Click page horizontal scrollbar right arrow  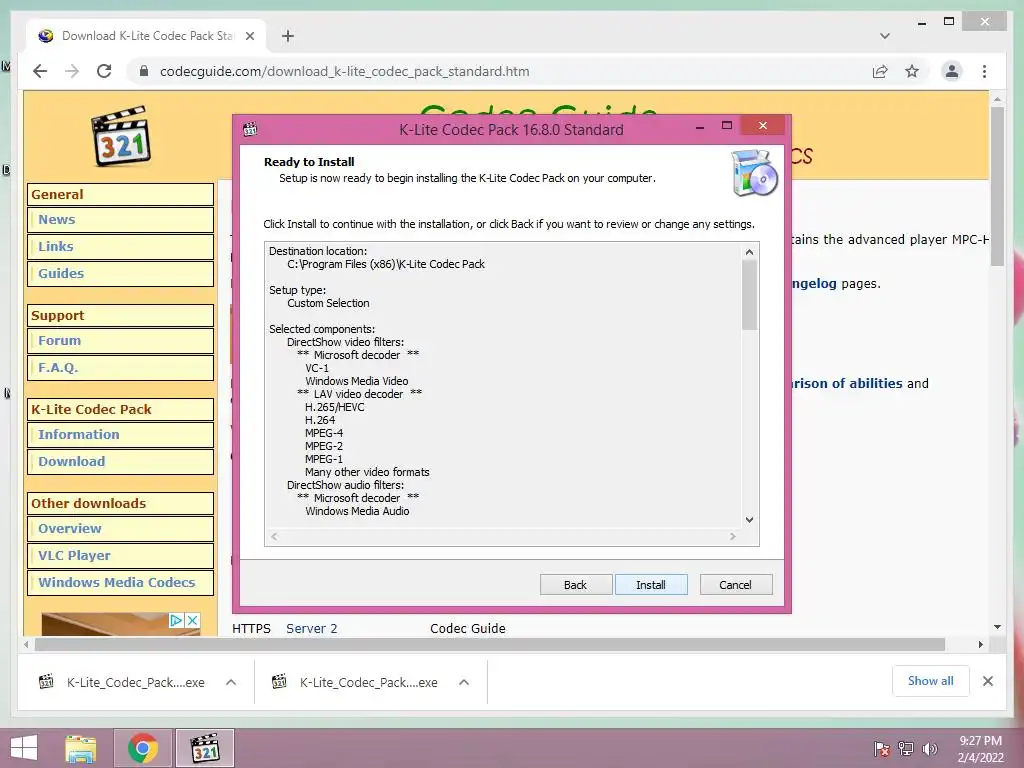pos(980,645)
